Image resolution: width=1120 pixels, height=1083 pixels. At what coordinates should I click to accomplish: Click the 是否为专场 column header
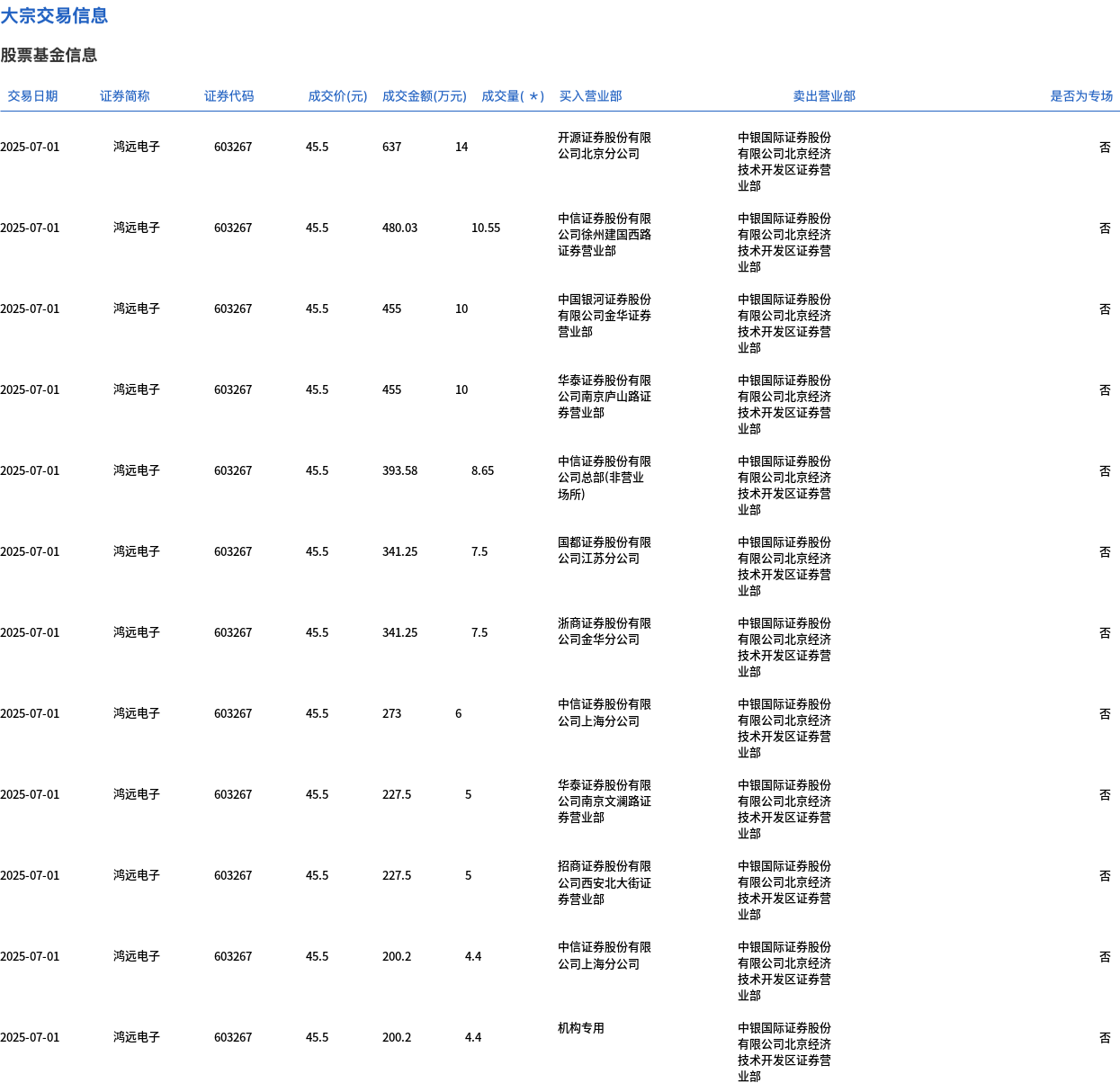(x=1080, y=96)
